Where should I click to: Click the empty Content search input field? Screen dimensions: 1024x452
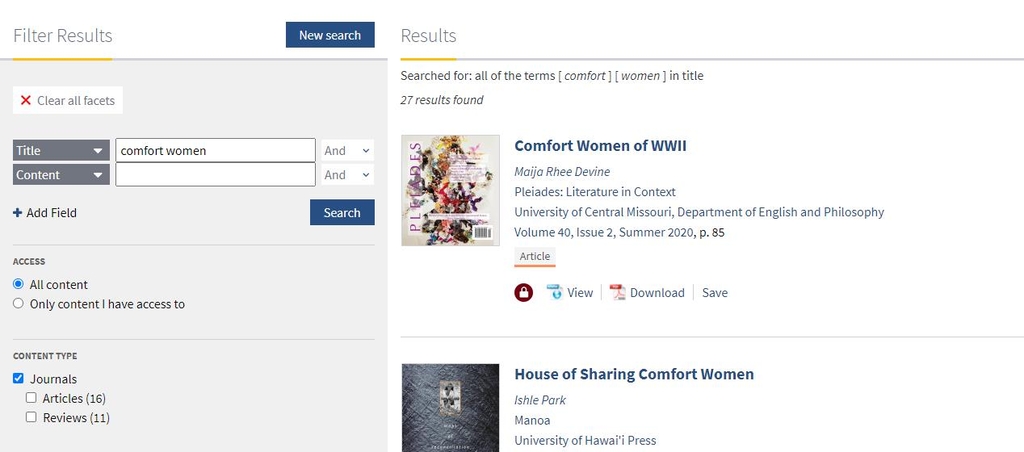[x=215, y=175]
